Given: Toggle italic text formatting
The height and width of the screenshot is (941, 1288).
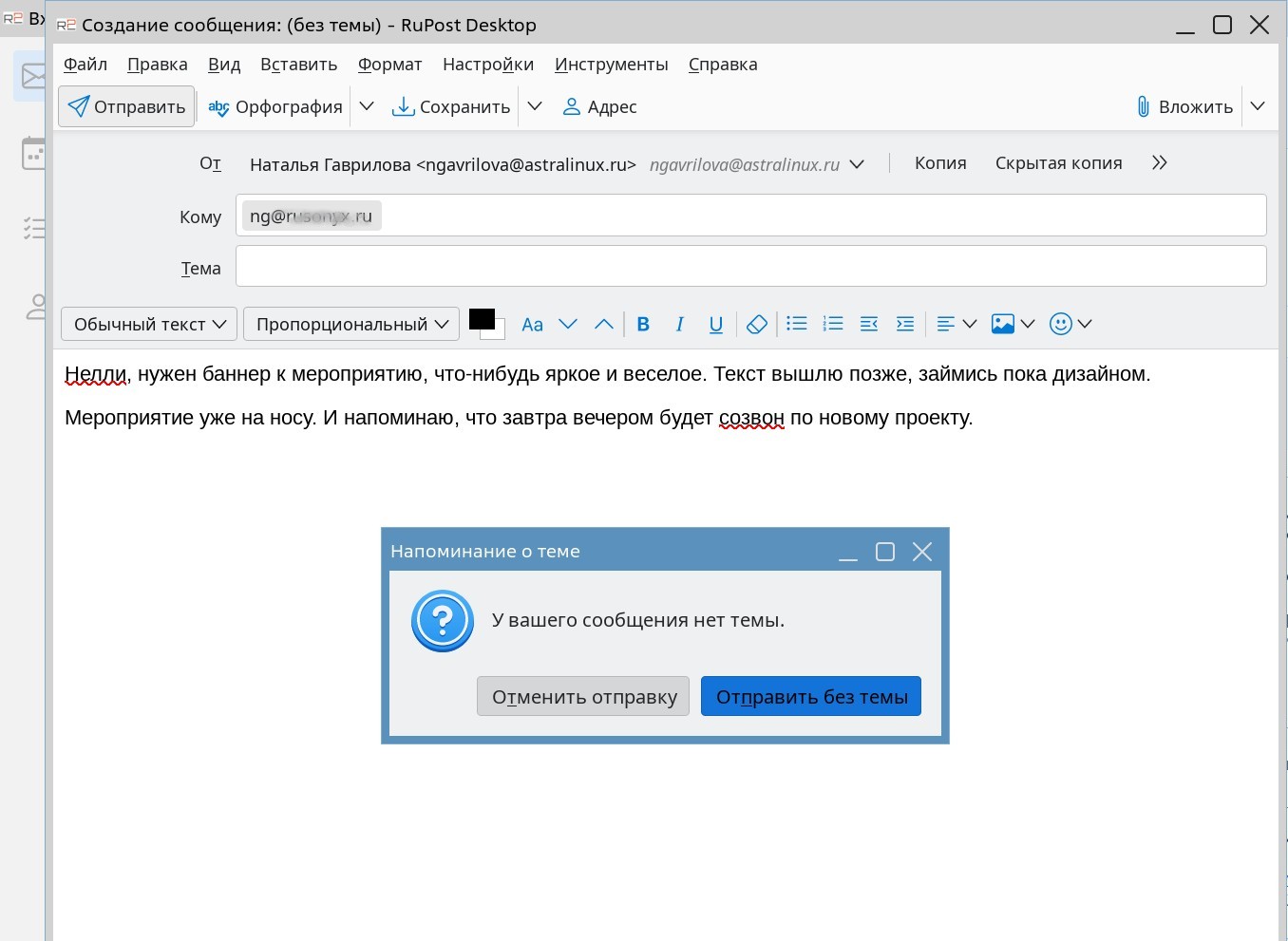Looking at the screenshot, I should click(x=679, y=324).
